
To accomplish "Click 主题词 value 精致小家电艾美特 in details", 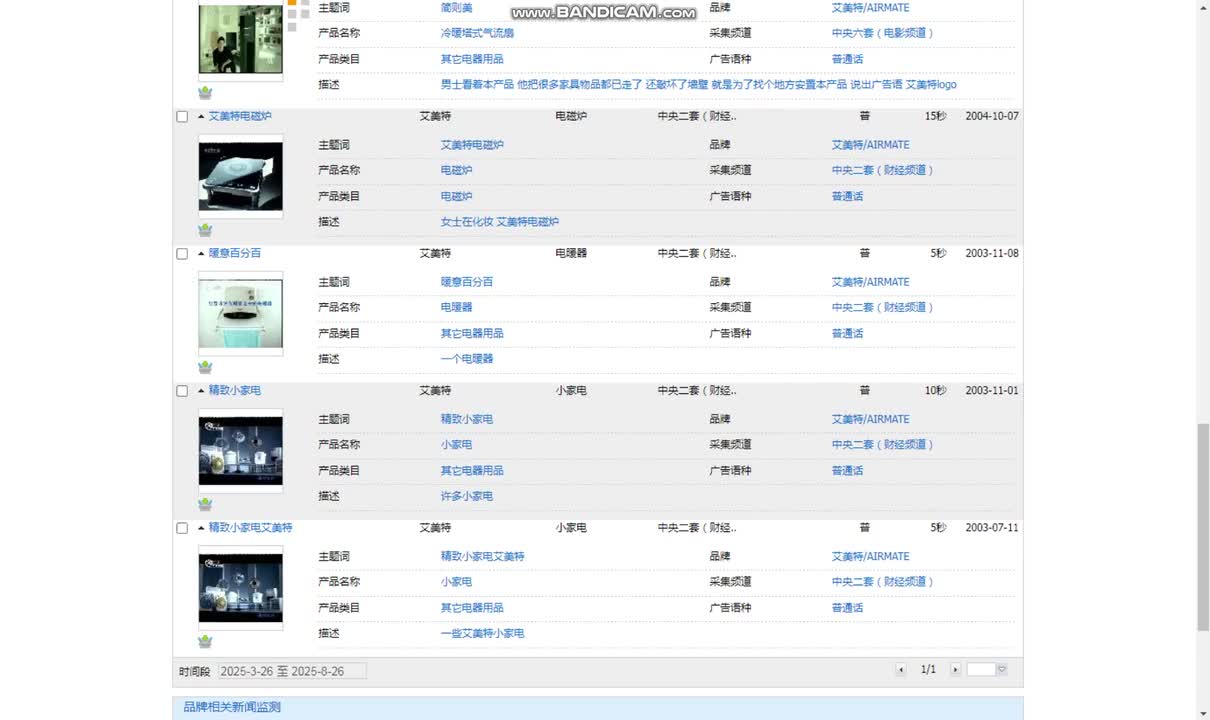I will (482, 556).
